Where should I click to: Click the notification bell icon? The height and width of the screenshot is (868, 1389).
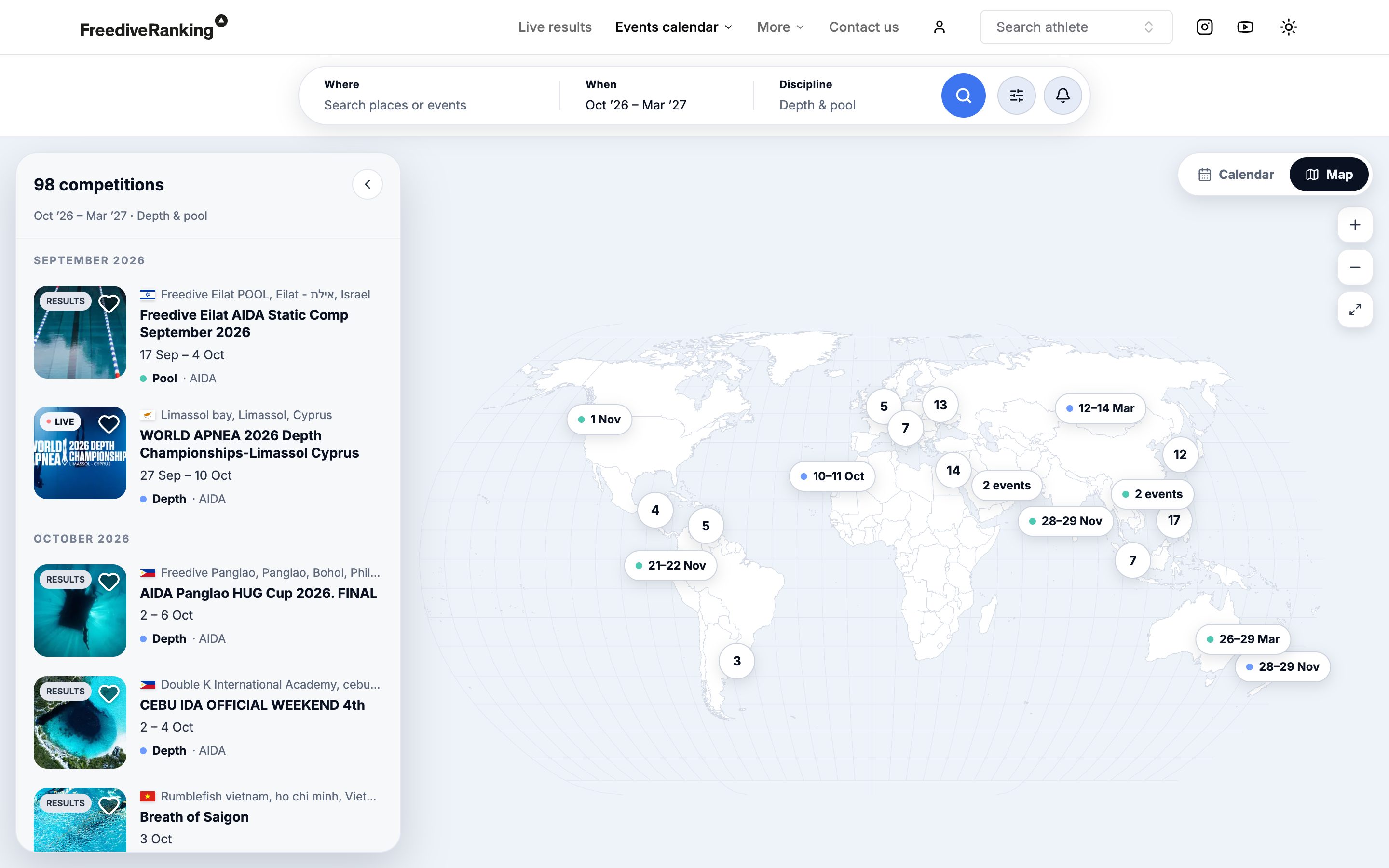coord(1062,95)
